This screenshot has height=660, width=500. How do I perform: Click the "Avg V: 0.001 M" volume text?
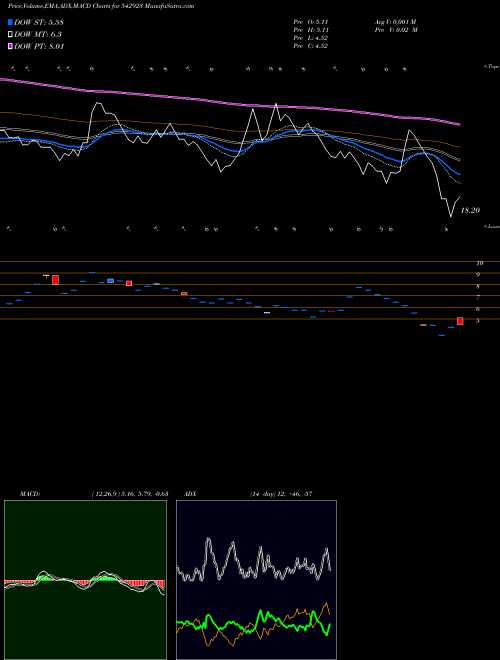pyautogui.click(x=395, y=22)
